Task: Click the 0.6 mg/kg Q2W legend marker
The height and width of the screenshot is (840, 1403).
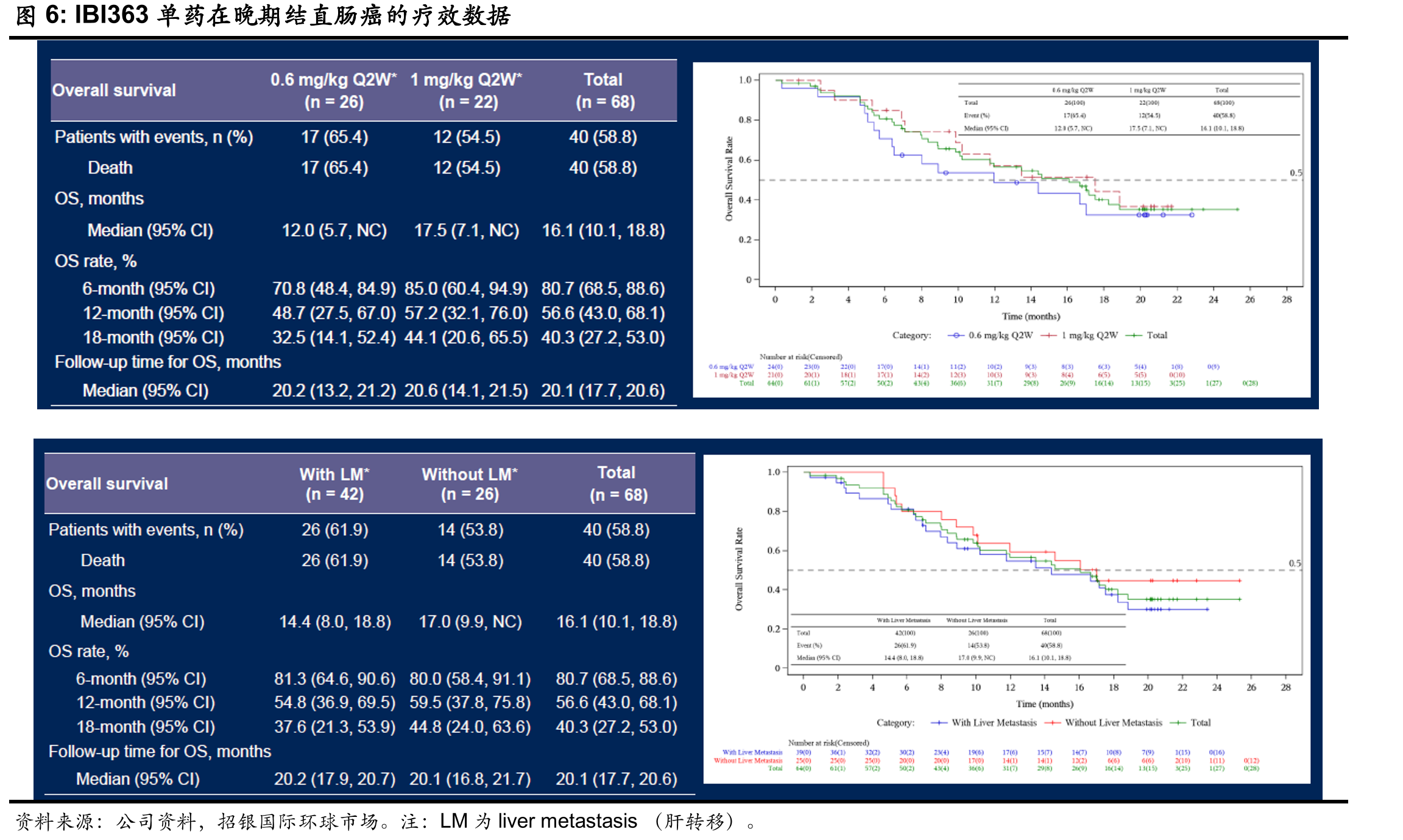Action: pyautogui.click(x=956, y=335)
